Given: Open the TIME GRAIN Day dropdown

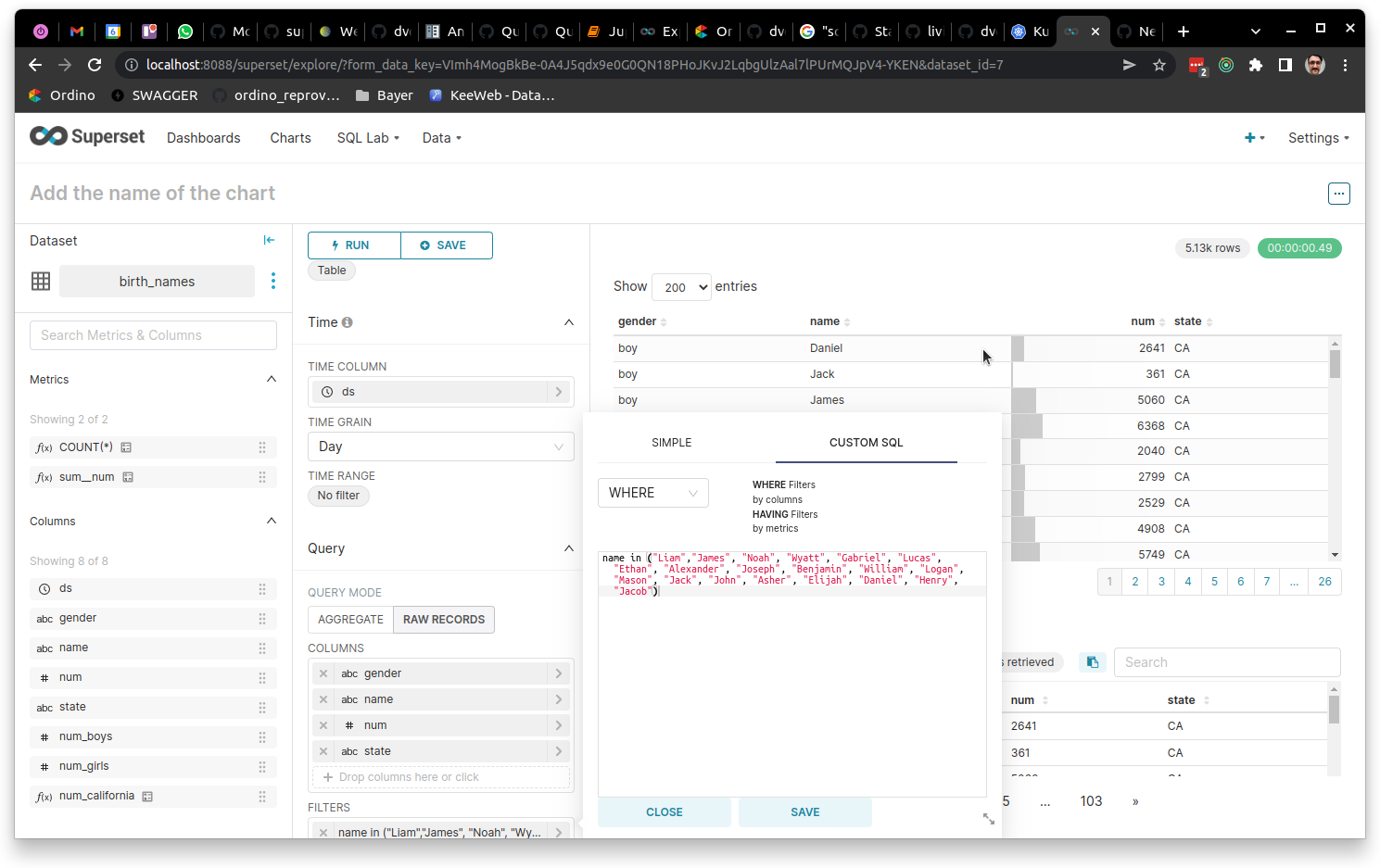Looking at the screenshot, I should 441,447.
